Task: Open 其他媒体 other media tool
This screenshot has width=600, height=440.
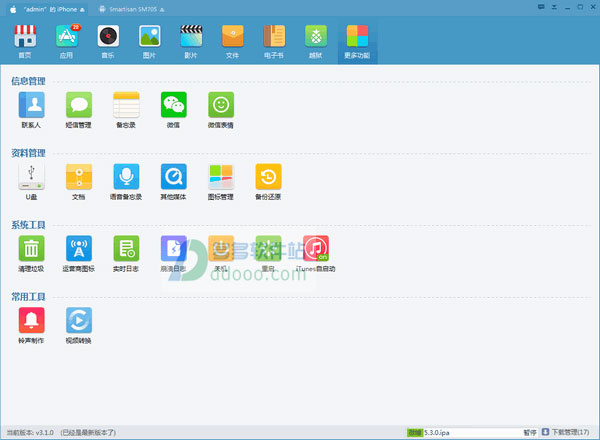Action: (x=174, y=182)
